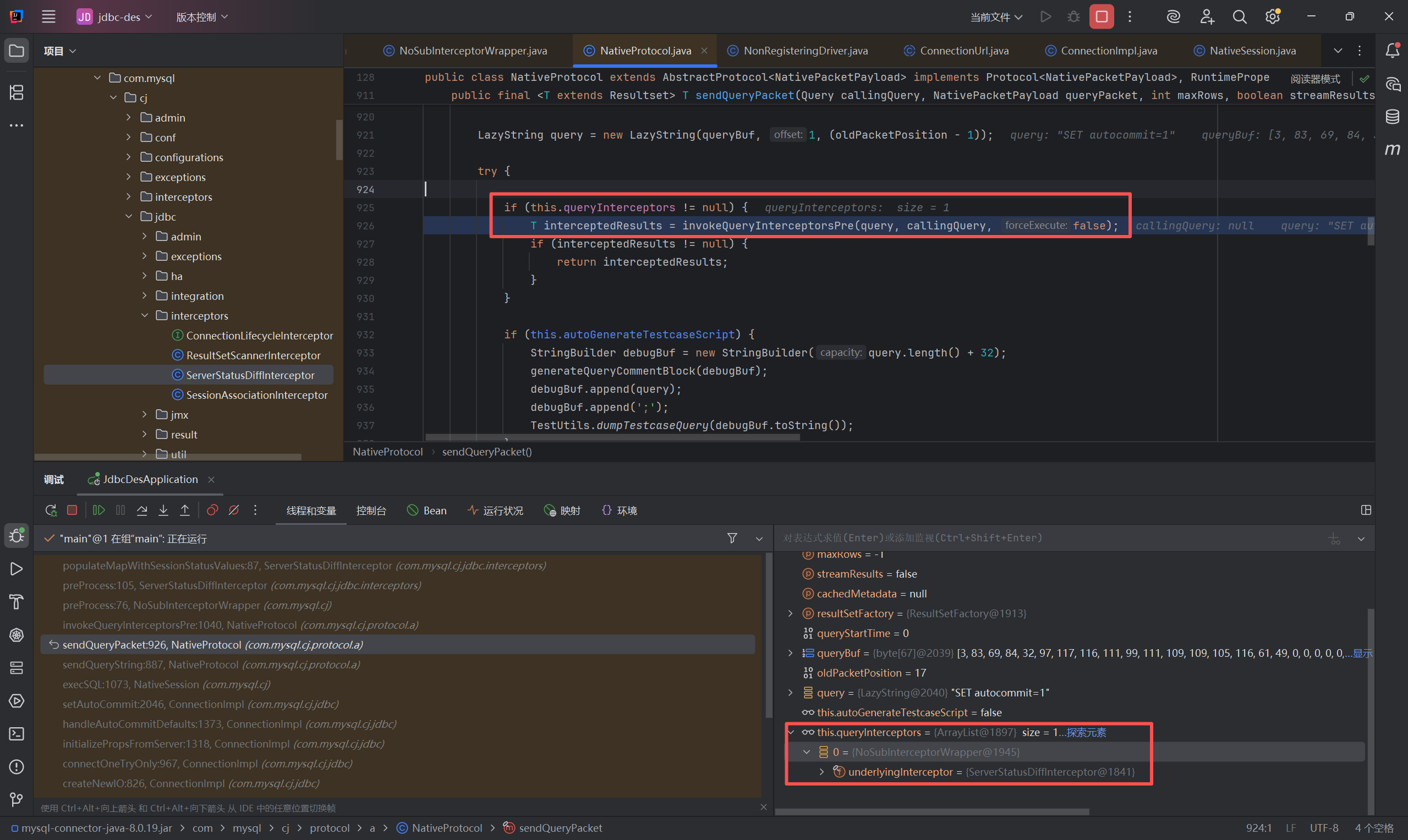Click the 探索元素 link in variables
Viewport: 1408px width, 840px height.
pyautogui.click(x=1086, y=732)
